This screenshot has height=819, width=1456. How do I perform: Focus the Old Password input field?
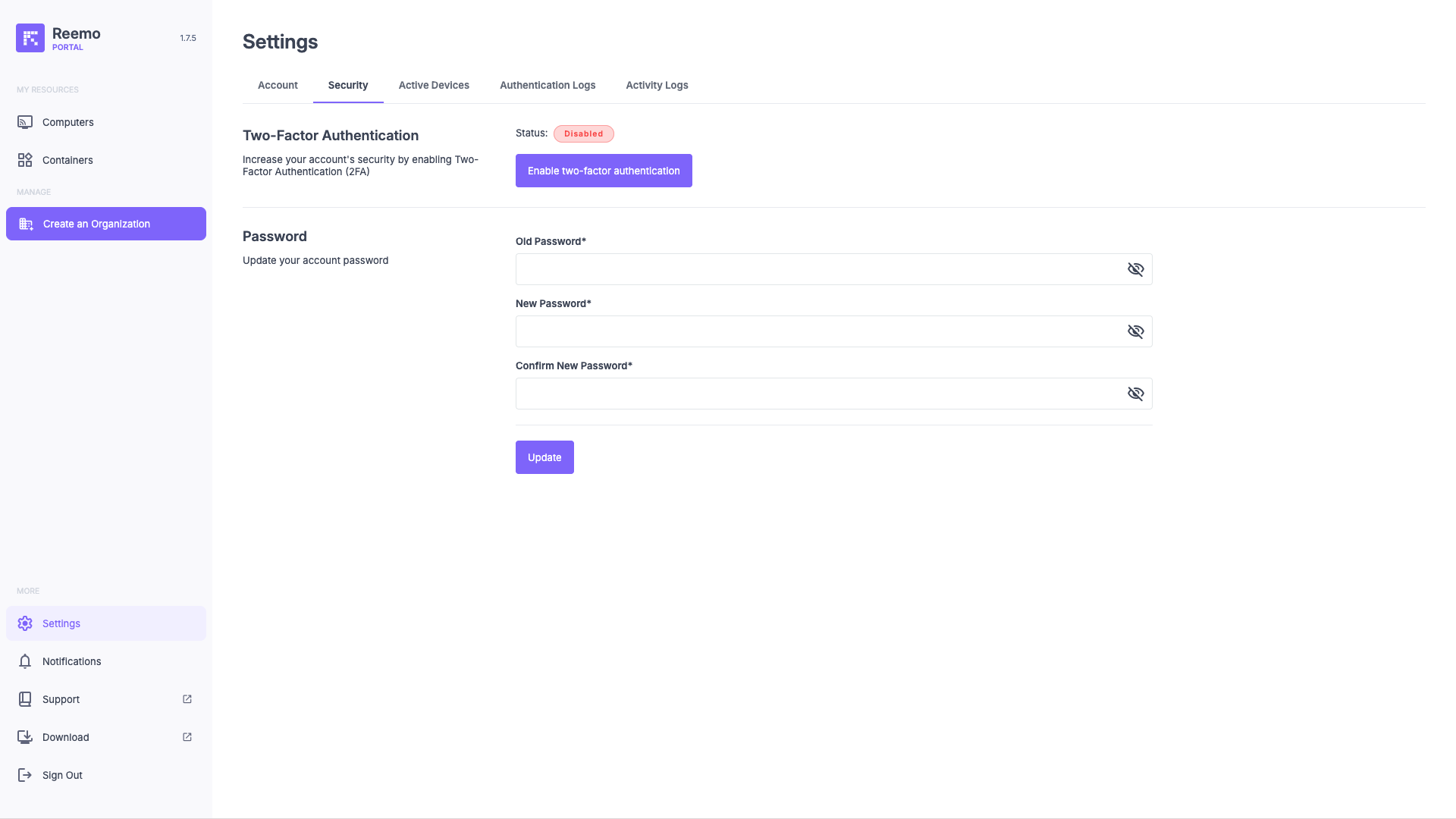tap(819, 269)
